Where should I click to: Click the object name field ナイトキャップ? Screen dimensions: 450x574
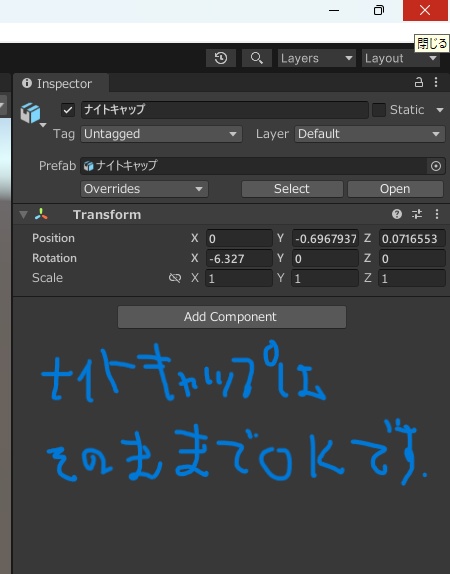coord(224,110)
